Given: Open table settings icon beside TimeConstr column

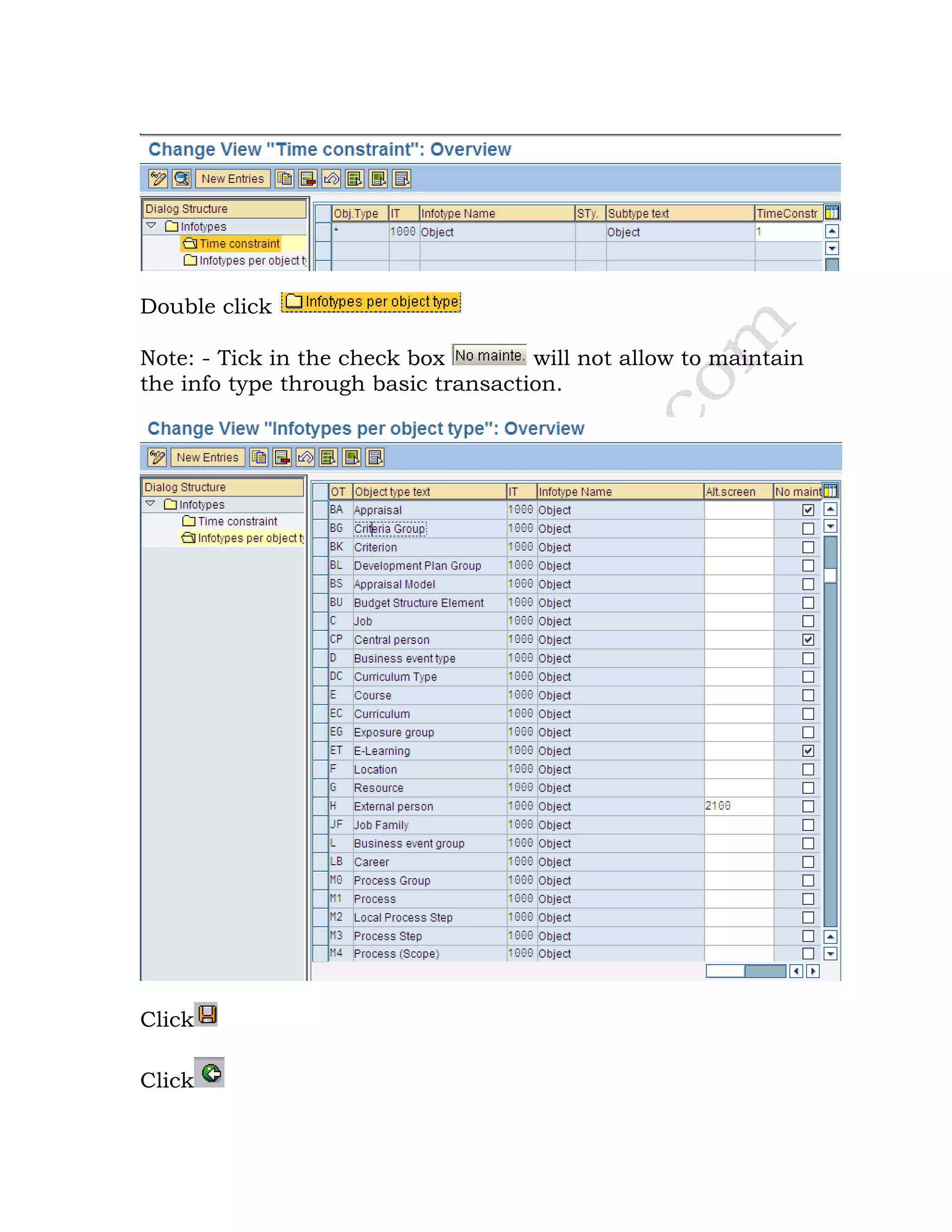Looking at the screenshot, I should click(x=832, y=212).
